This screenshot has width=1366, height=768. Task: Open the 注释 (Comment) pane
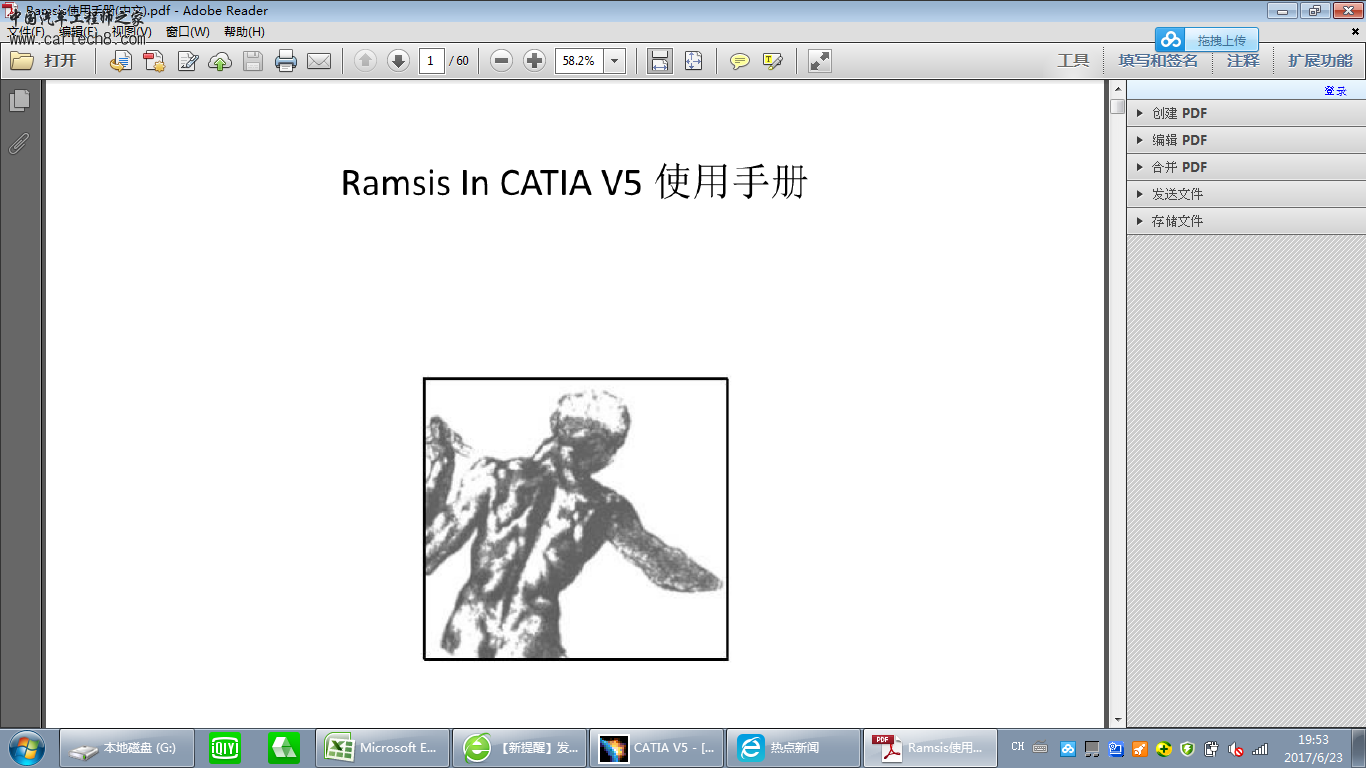[1243, 61]
